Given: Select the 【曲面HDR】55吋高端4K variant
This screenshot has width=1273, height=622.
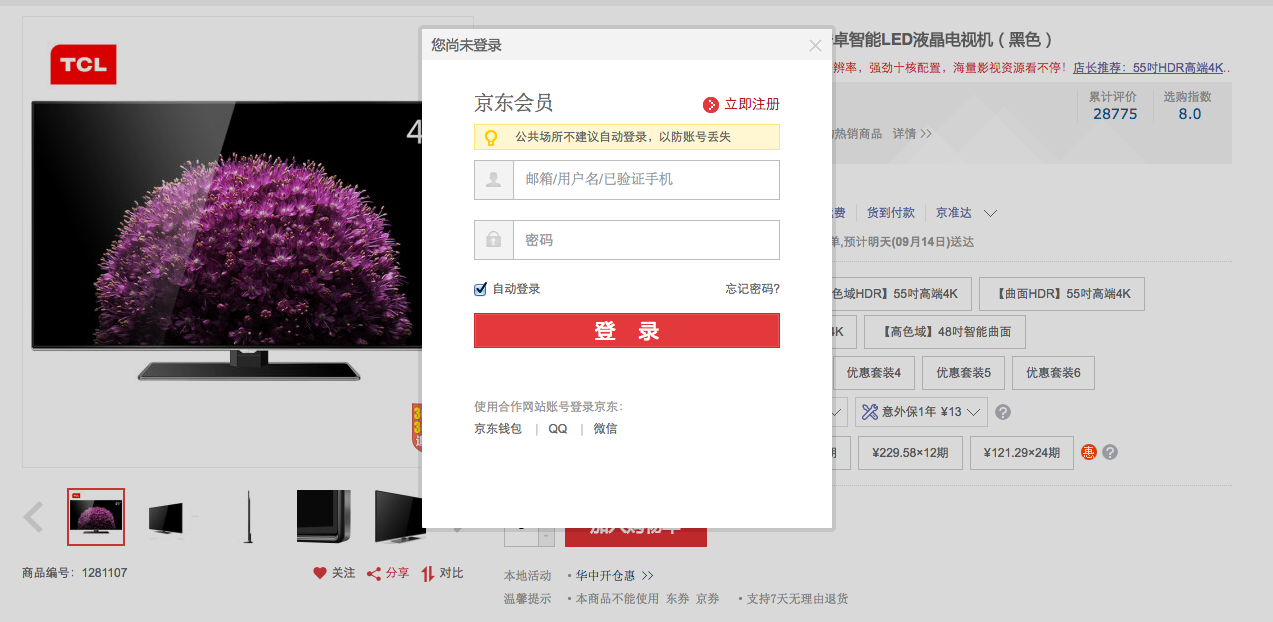Looking at the screenshot, I should click(x=1061, y=293).
